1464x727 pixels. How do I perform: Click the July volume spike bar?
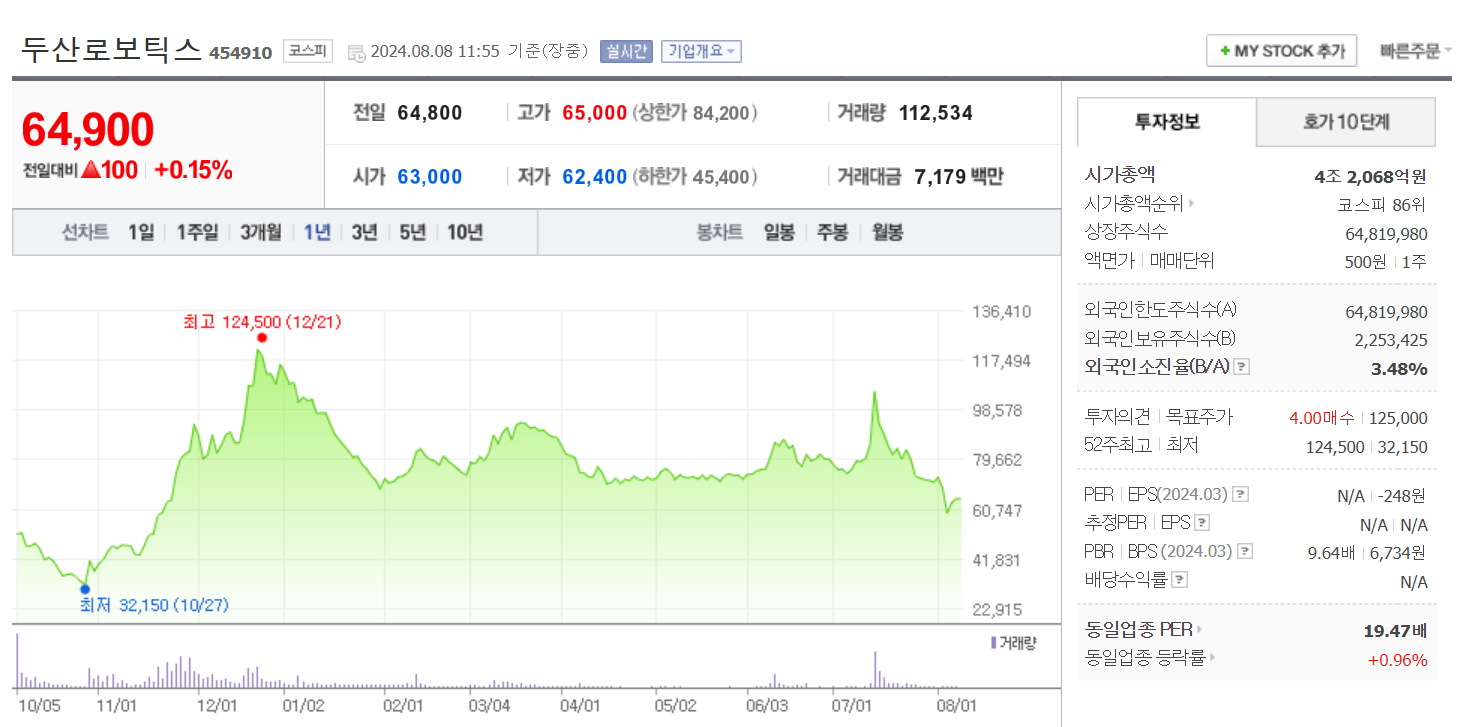point(875,669)
